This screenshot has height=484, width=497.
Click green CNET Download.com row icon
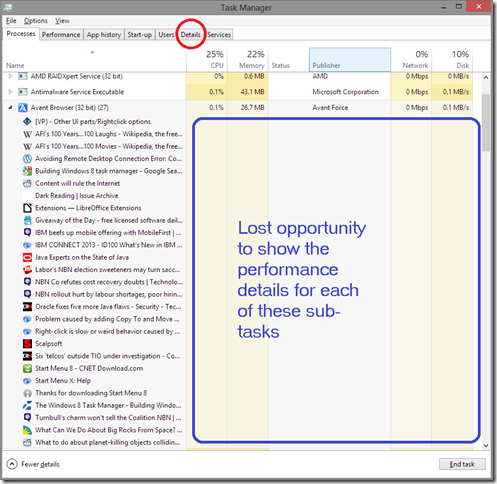(27, 368)
